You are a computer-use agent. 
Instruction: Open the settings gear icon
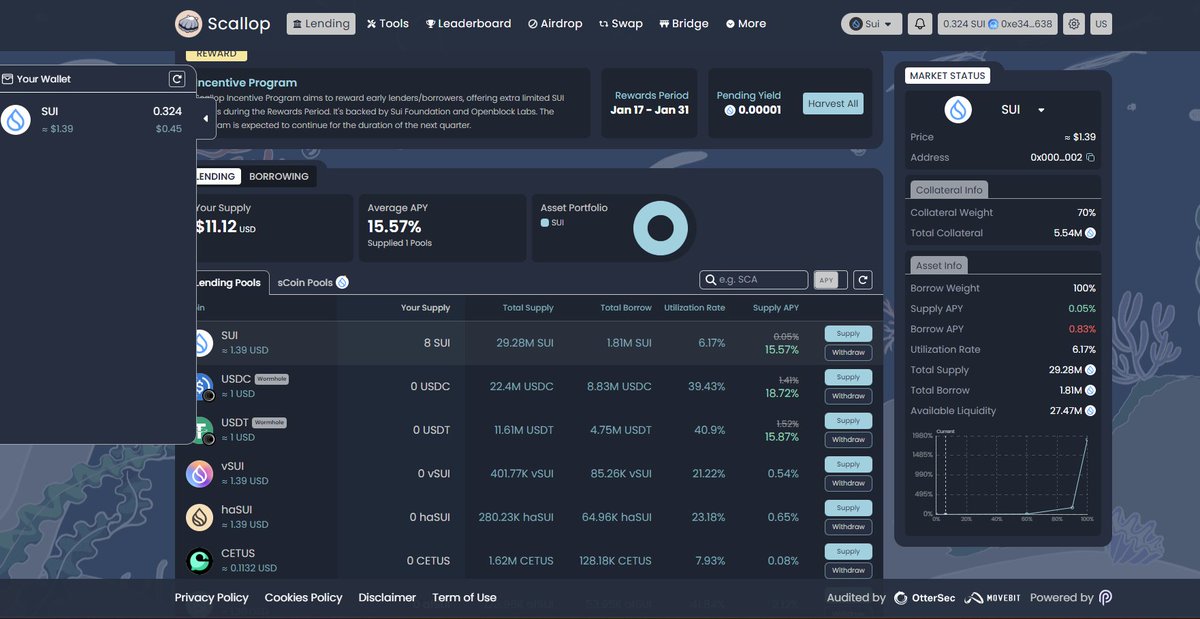(x=1074, y=23)
